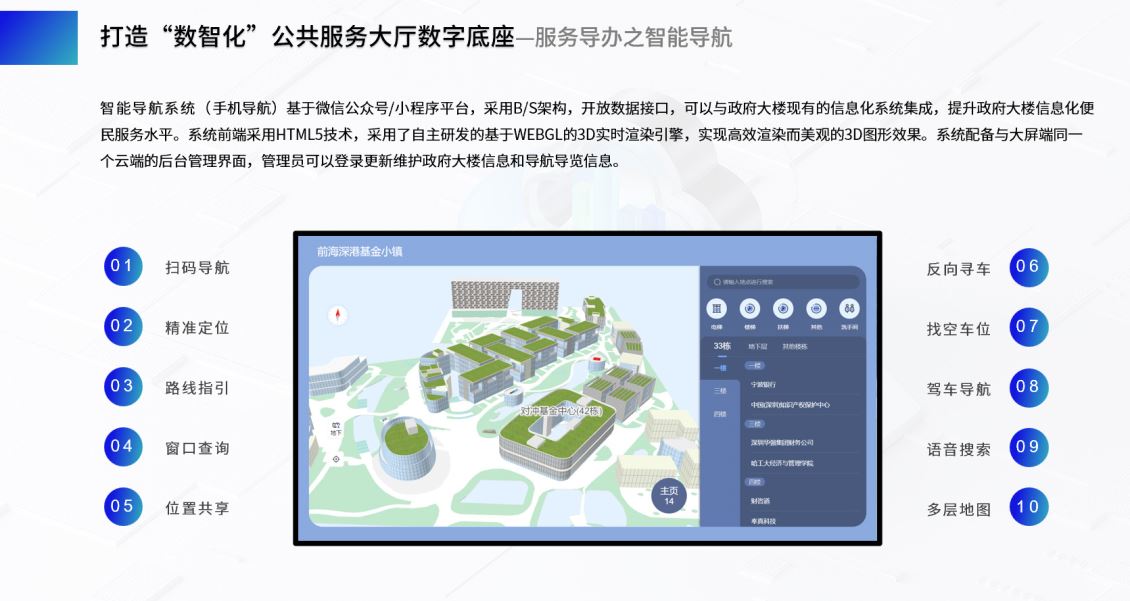Click the slide heading 打造"数智化"公共服务大厅数字底座
Image resolution: width=1130 pixels, height=601 pixels.
click(308, 37)
